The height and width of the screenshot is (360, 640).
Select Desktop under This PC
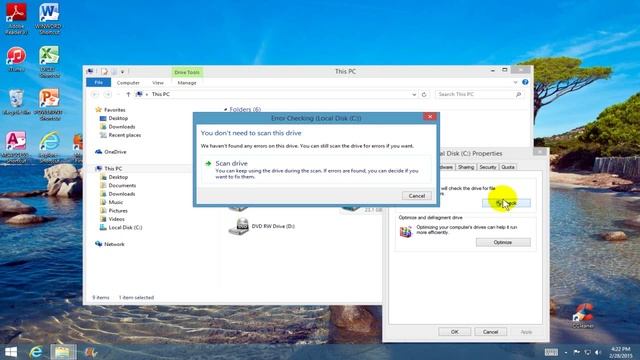(118, 177)
